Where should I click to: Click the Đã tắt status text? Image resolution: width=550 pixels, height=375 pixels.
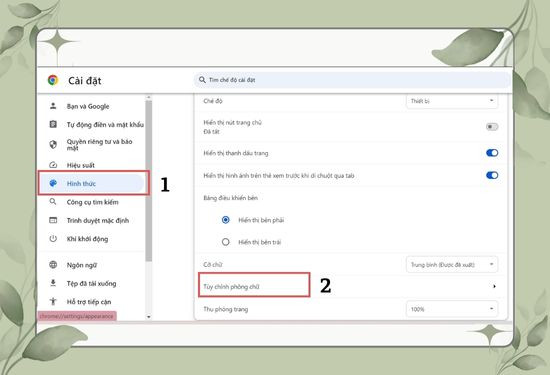(211, 132)
